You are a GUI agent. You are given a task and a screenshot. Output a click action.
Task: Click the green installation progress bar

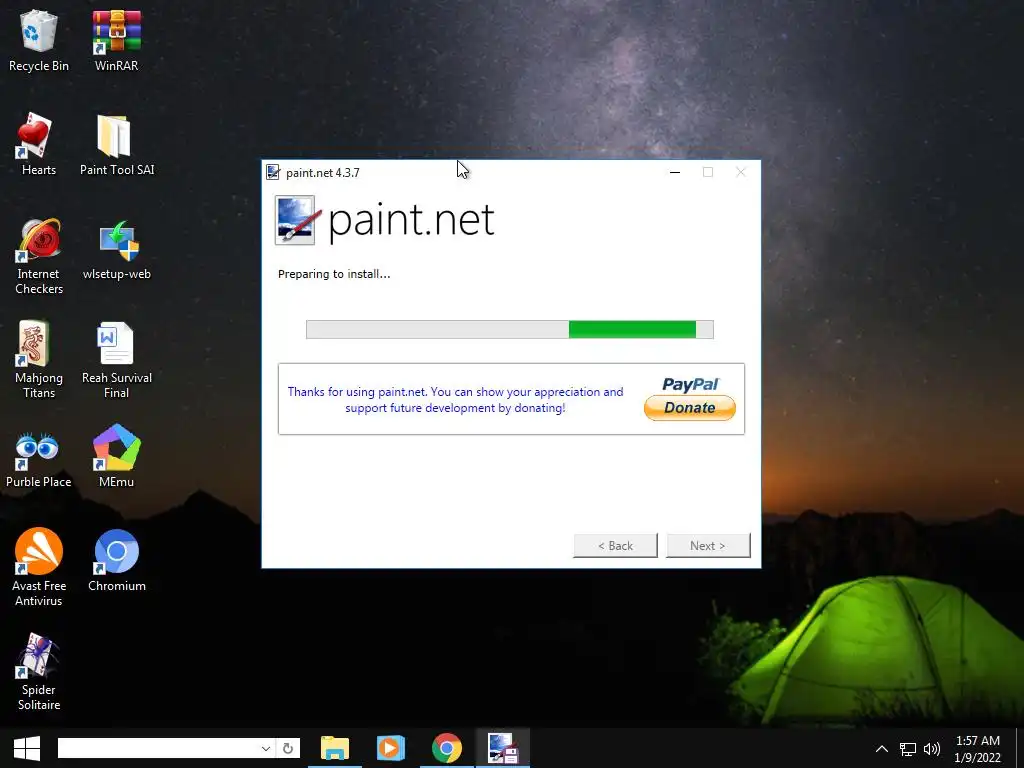(x=509, y=330)
